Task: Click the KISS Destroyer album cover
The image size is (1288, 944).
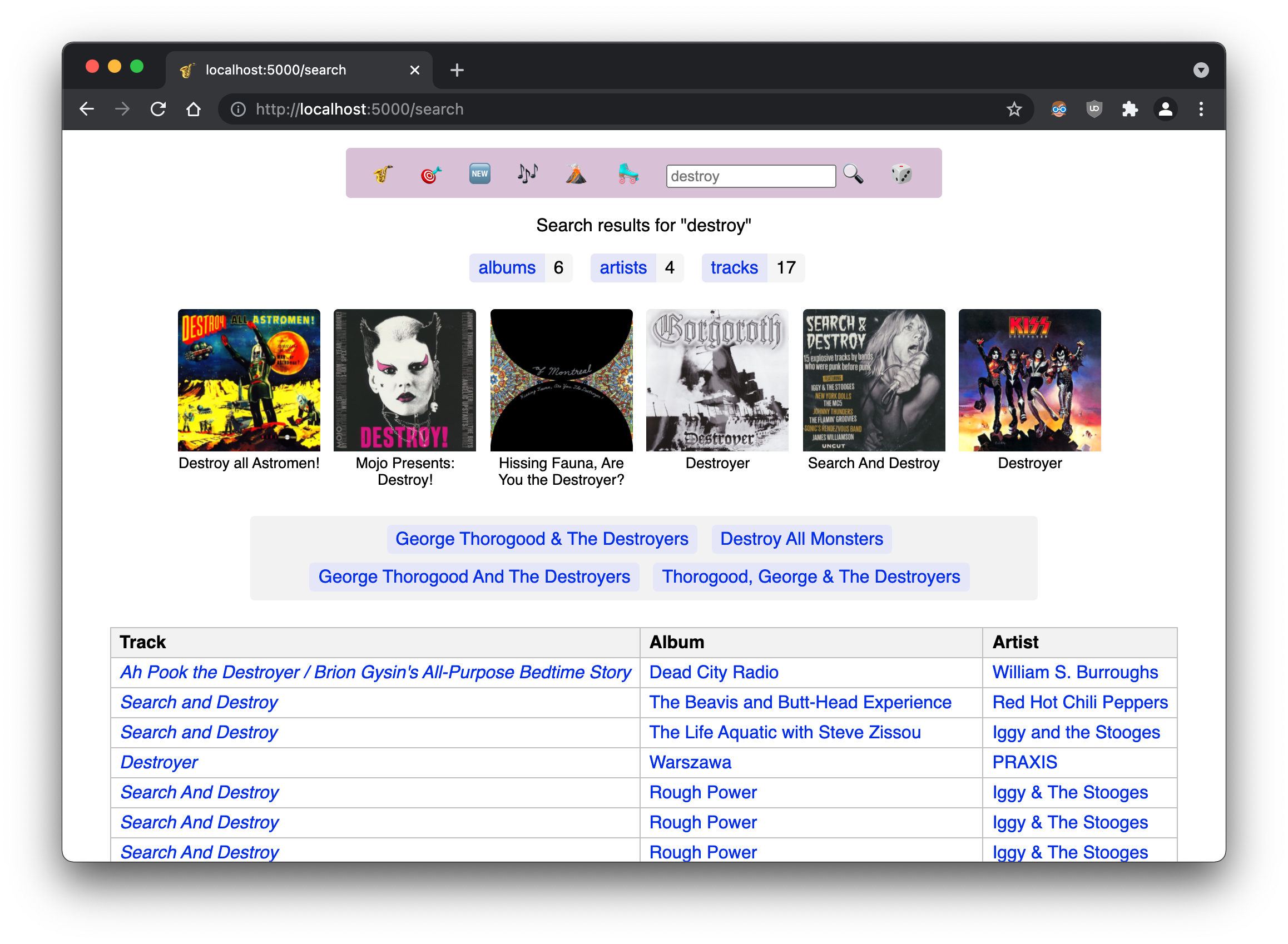Action: pos(1029,381)
